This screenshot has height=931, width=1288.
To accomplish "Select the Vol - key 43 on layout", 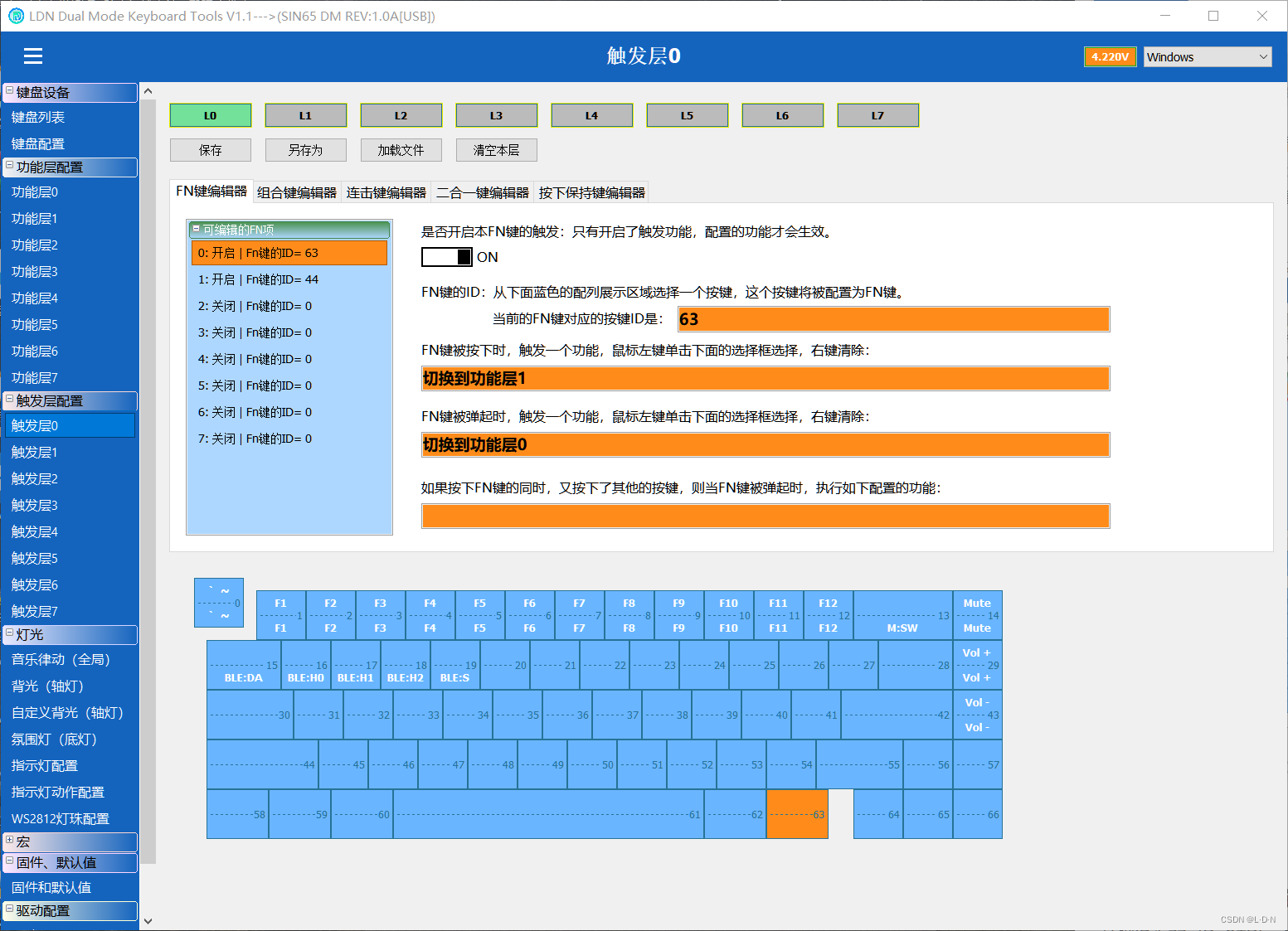I will (x=978, y=715).
